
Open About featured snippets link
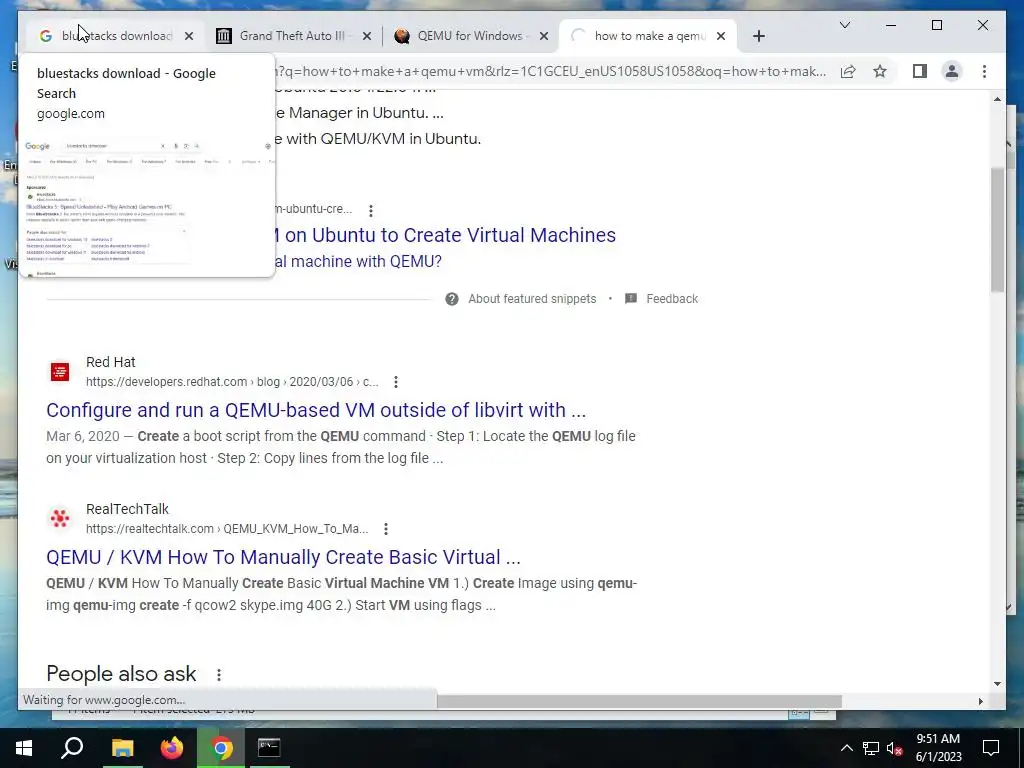click(532, 299)
